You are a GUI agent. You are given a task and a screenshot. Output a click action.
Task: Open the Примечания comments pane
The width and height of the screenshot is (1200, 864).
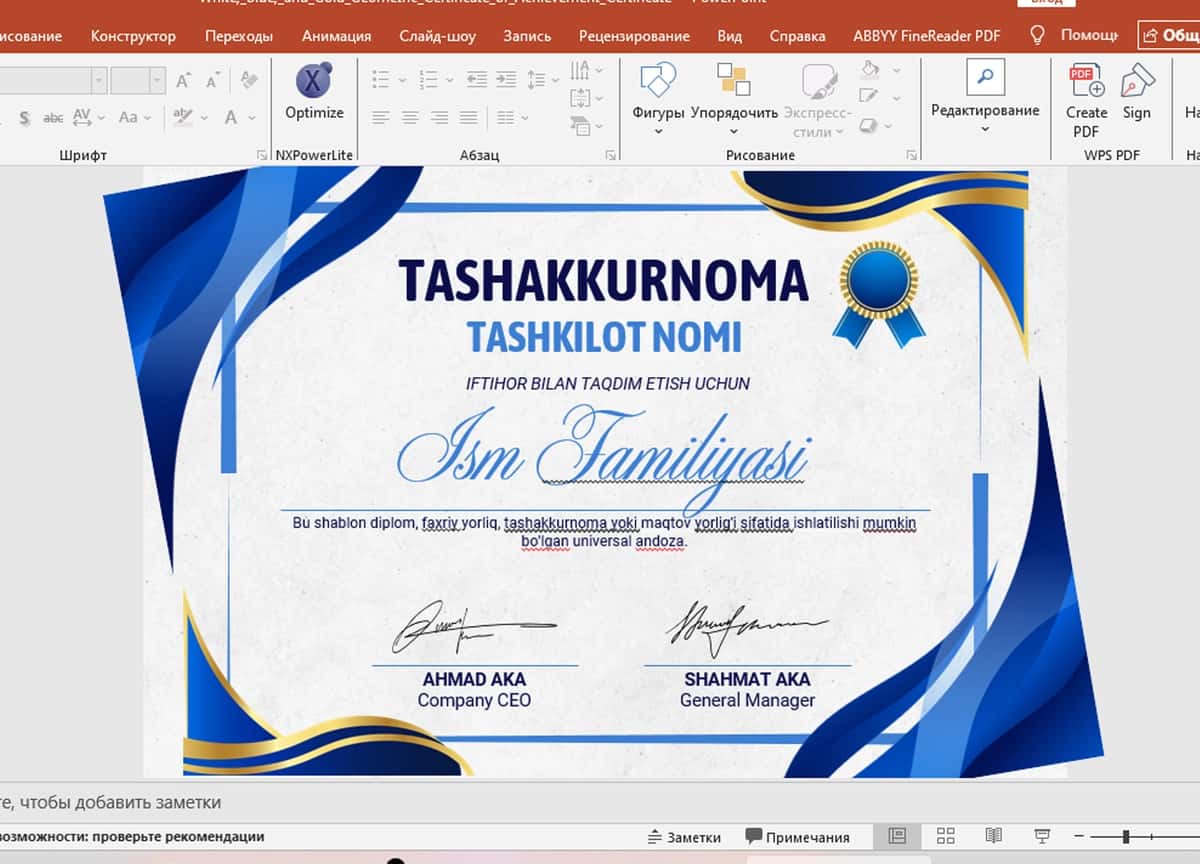pyautogui.click(x=797, y=837)
